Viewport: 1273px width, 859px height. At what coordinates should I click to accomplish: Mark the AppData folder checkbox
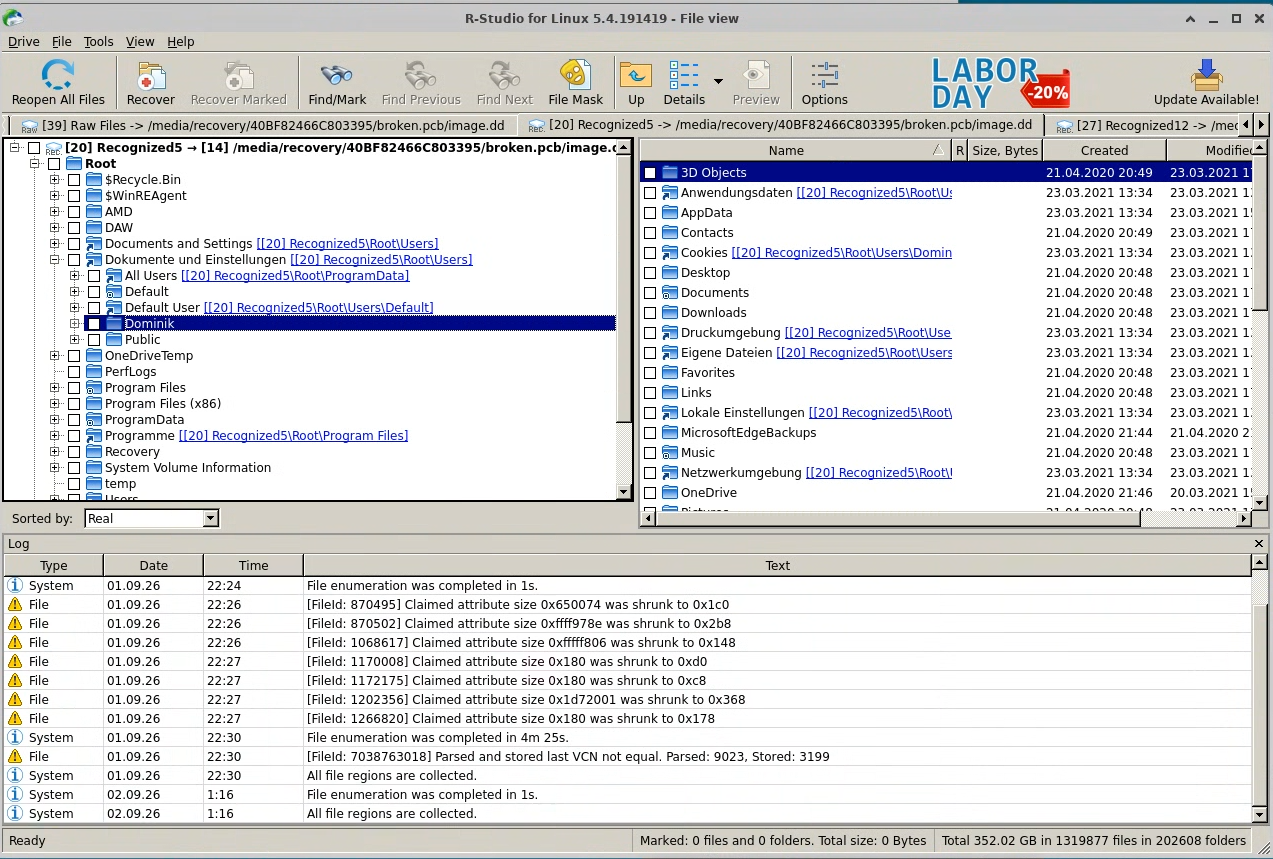[x=650, y=213]
